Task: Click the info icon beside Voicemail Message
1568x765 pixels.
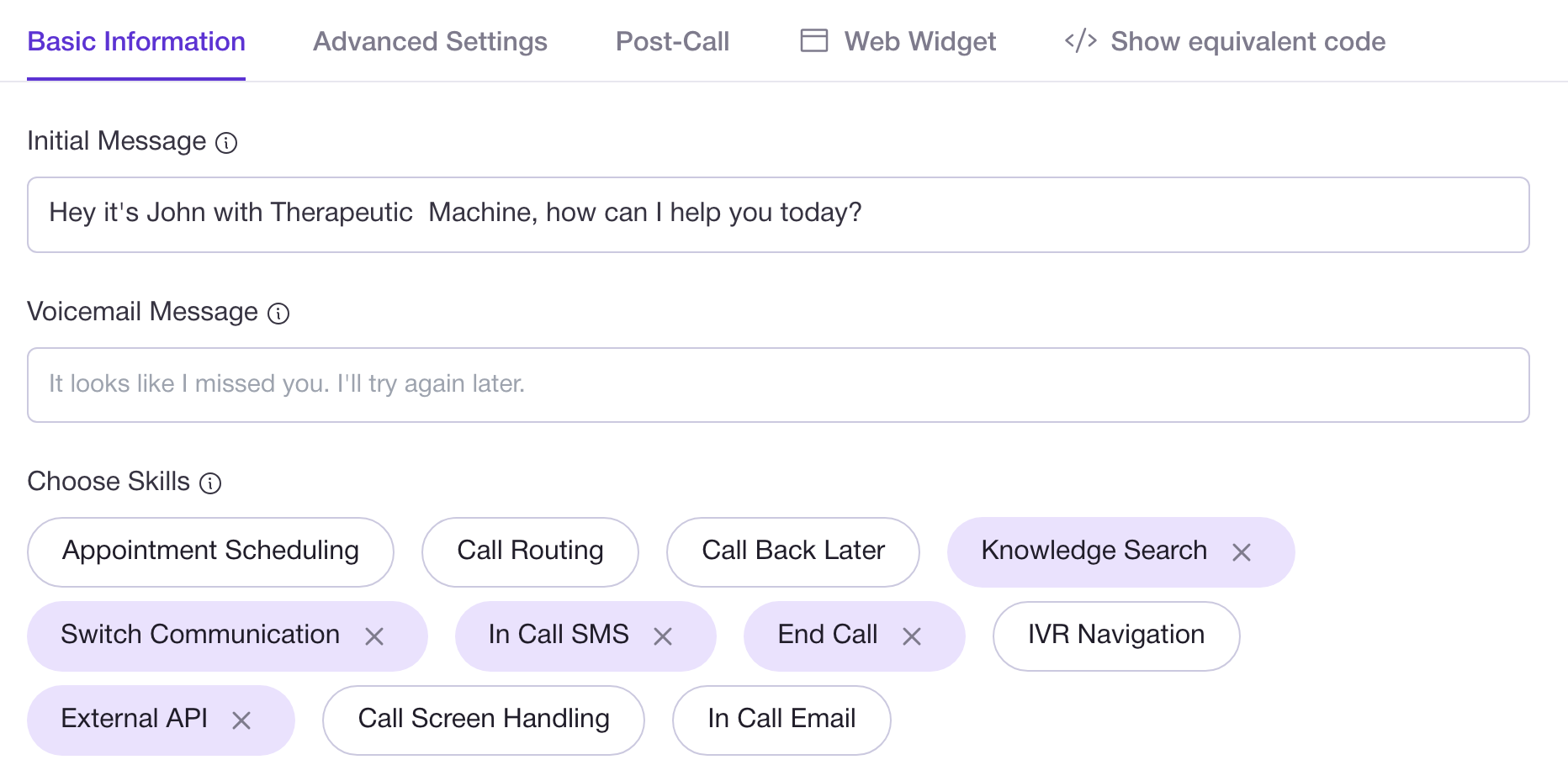Action: click(279, 313)
